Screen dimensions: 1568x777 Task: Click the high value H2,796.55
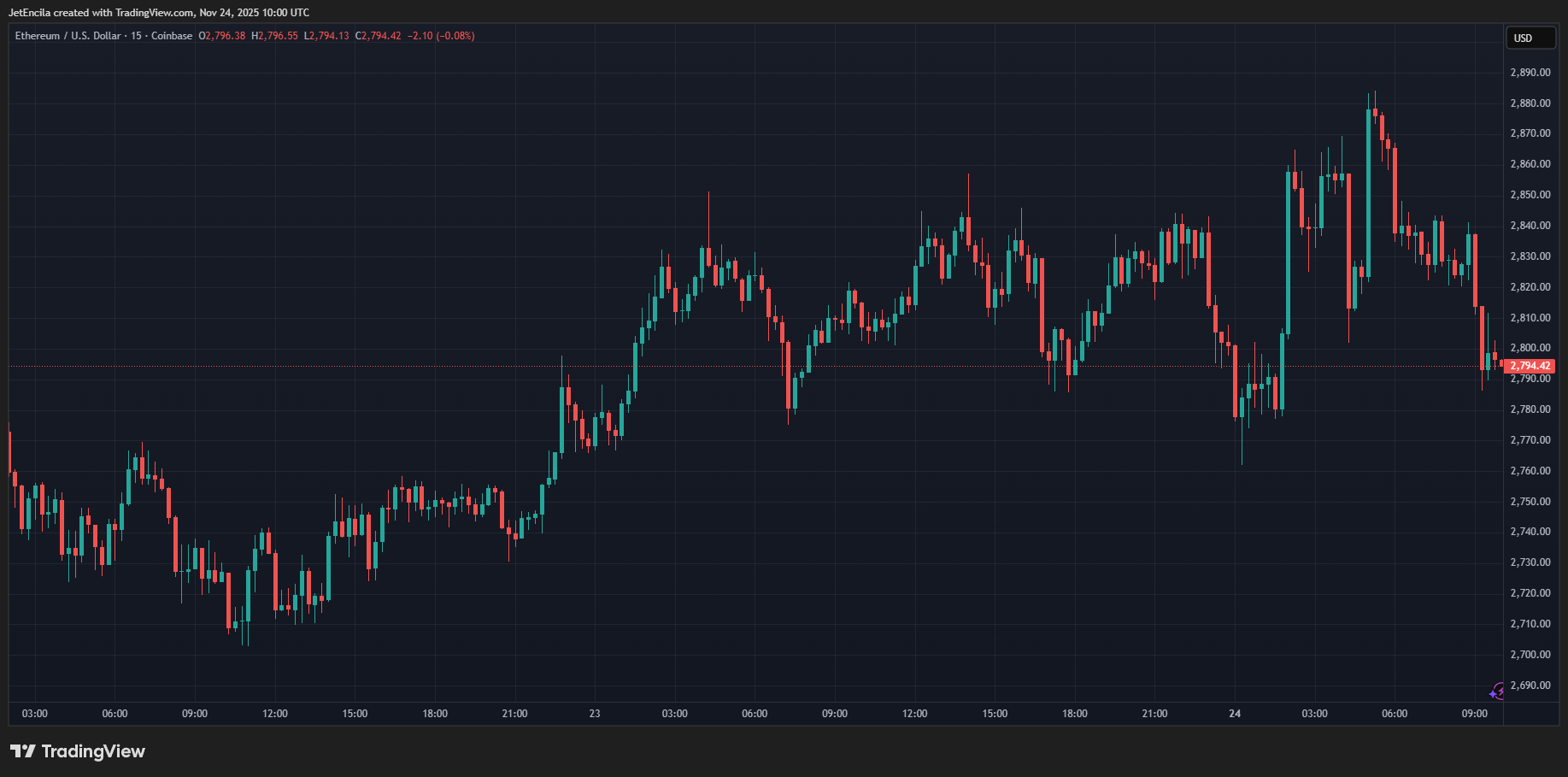274,36
